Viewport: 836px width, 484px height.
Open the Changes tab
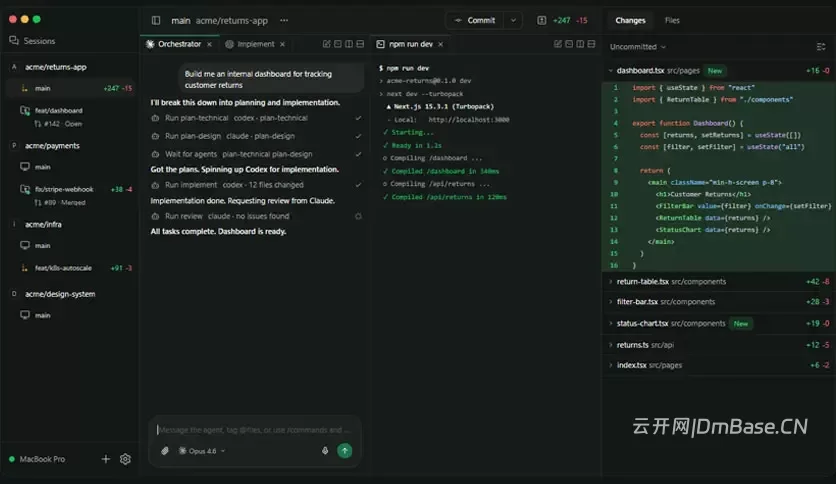click(x=630, y=20)
